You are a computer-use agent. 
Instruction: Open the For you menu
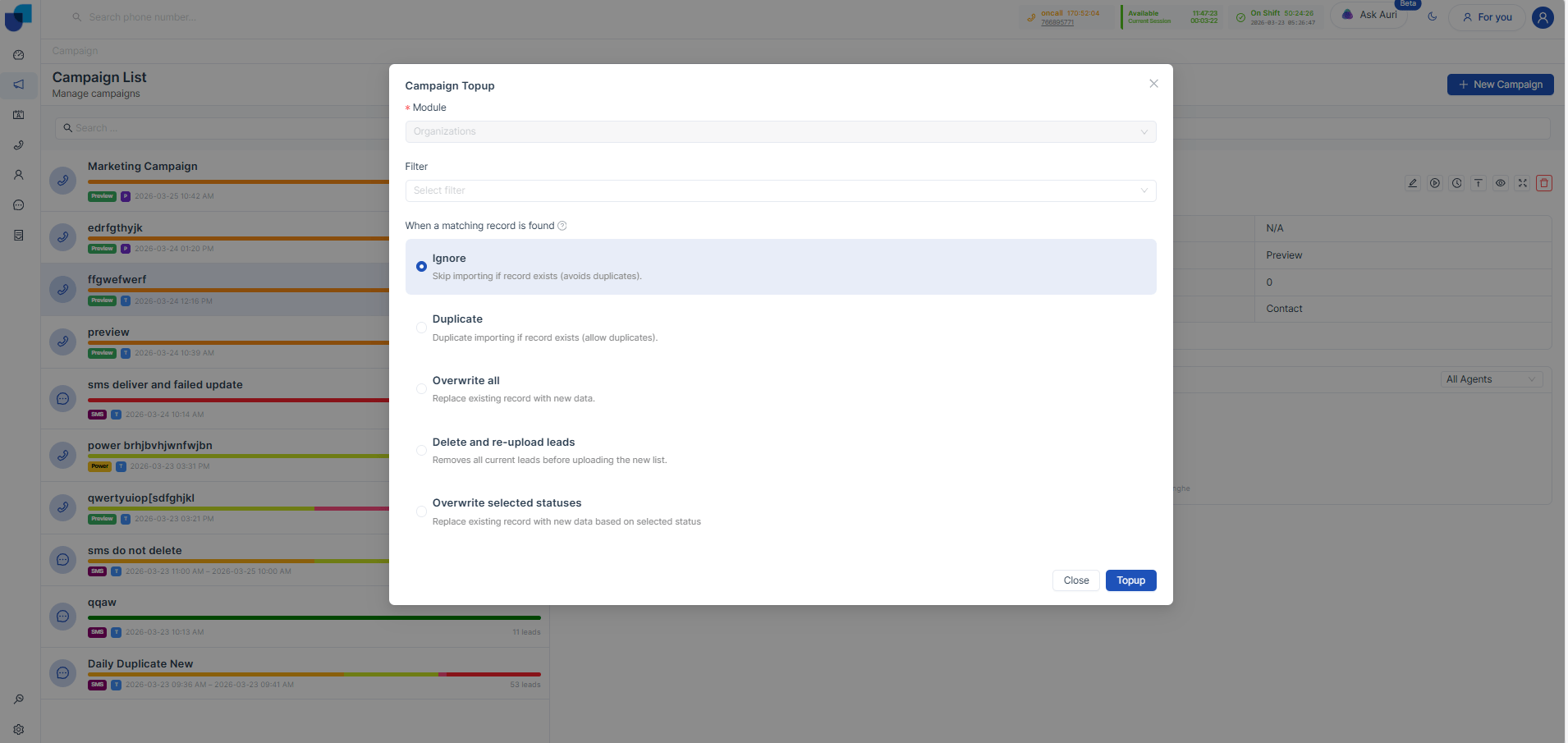[1487, 17]
